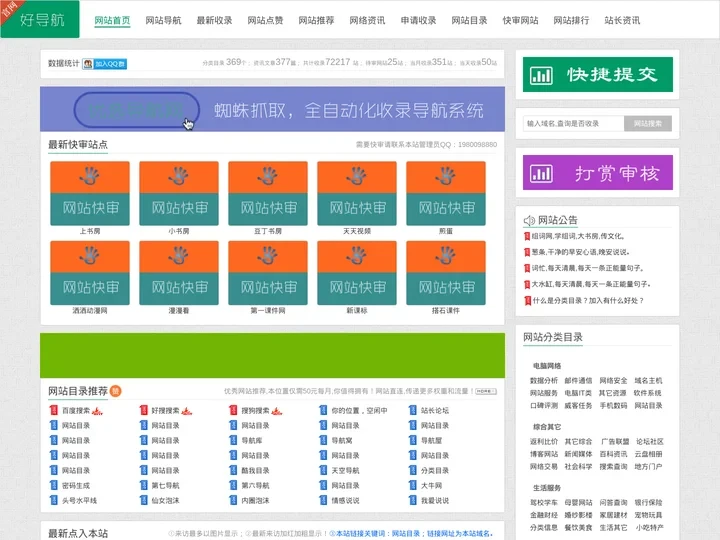Open the 宠物玩具 category

click(648, 515)
